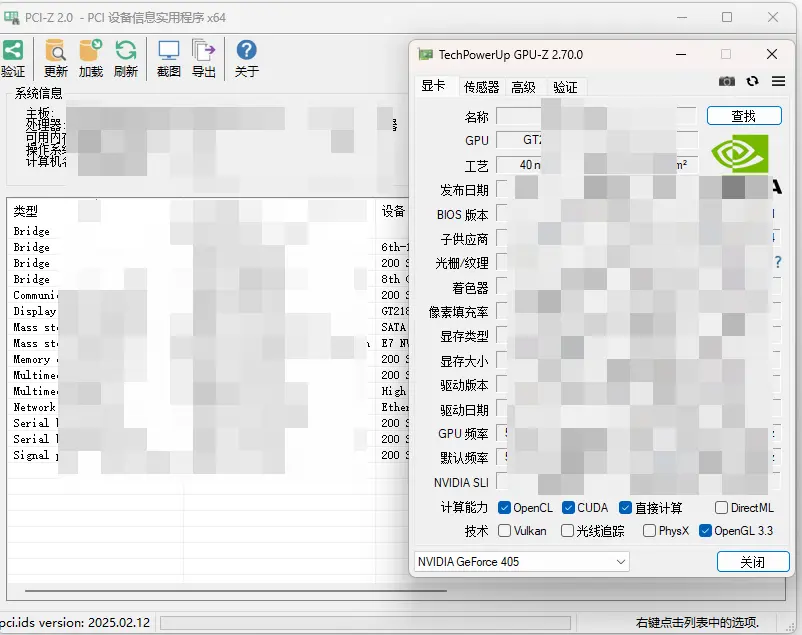Screen dimensions: 802x635
Task: Click the 更新 database update icon
Action: (55, 51)
